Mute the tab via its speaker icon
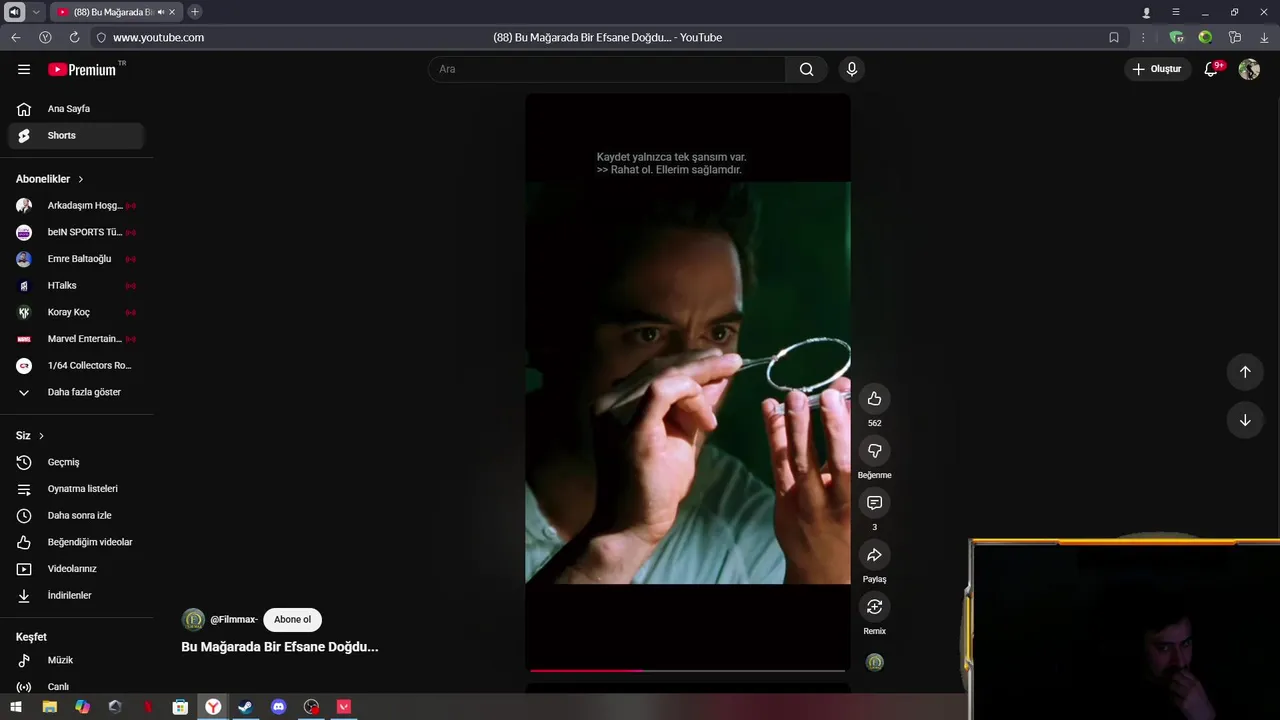1280x720 pixels. pyautogui.click(x=161, y=12)
